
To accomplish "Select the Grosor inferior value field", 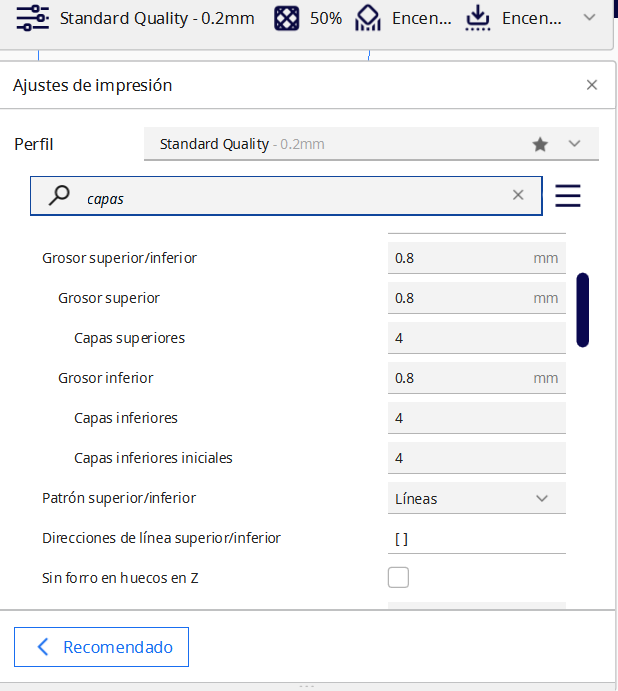I will (x=460, y=378).
